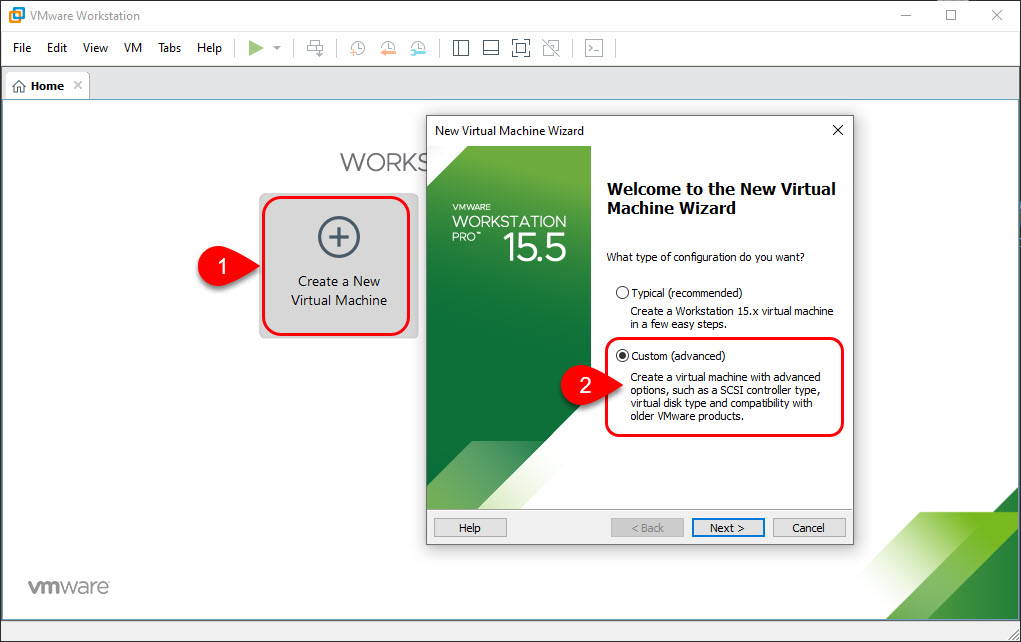Click the plus icon for Create a New Virtual Machine

(339, 236)
